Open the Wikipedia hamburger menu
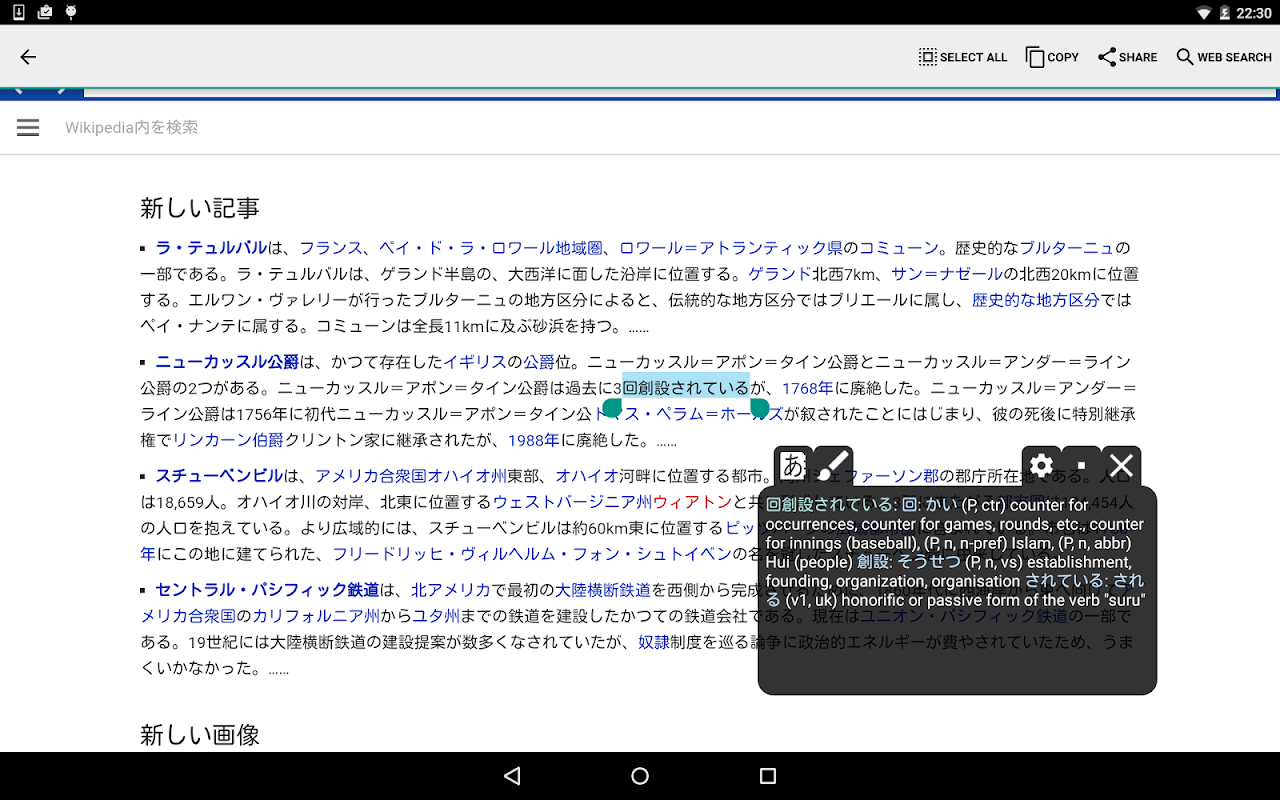Viewport: 1280px width, 800px height. (28, 127)
